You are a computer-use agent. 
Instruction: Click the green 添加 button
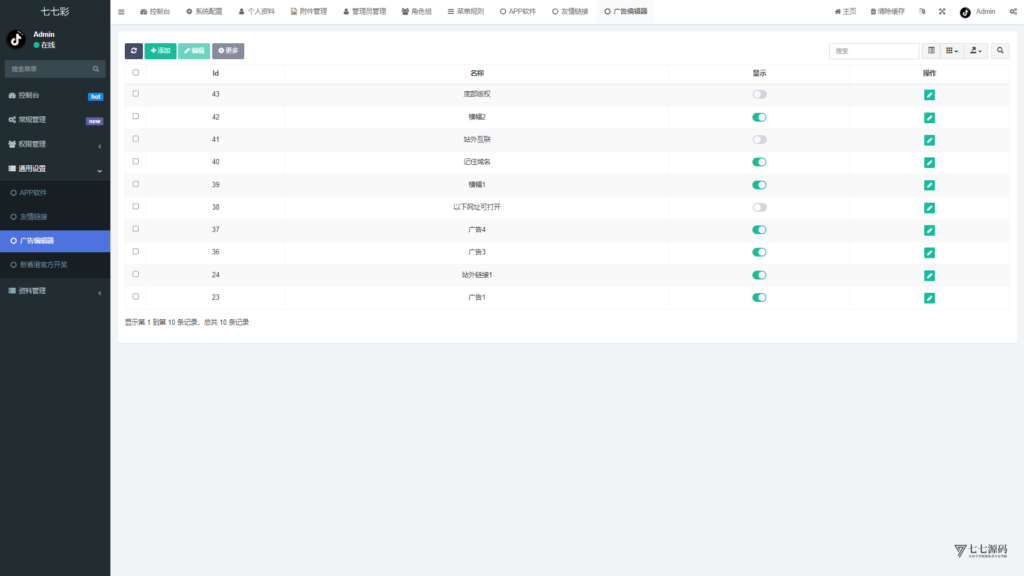(160, 50)
